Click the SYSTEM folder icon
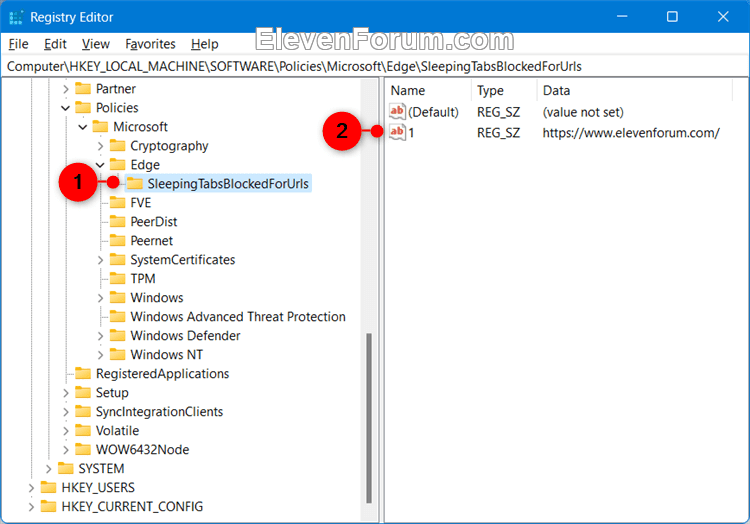Screen dimensions: 750x524 click(x=66, y=468)
